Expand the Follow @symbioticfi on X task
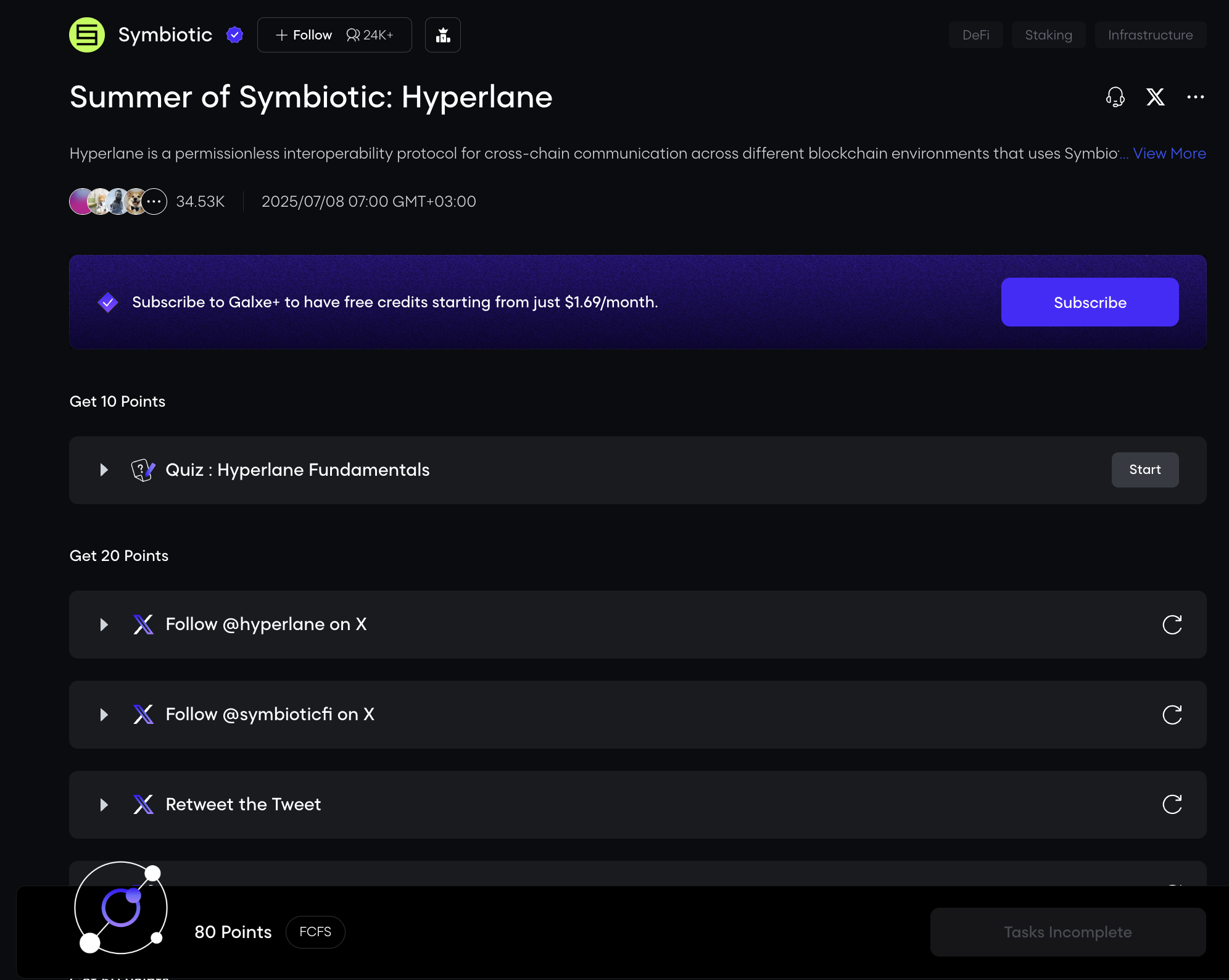Screen dimensions: 1229x980 tap(104, 715)
